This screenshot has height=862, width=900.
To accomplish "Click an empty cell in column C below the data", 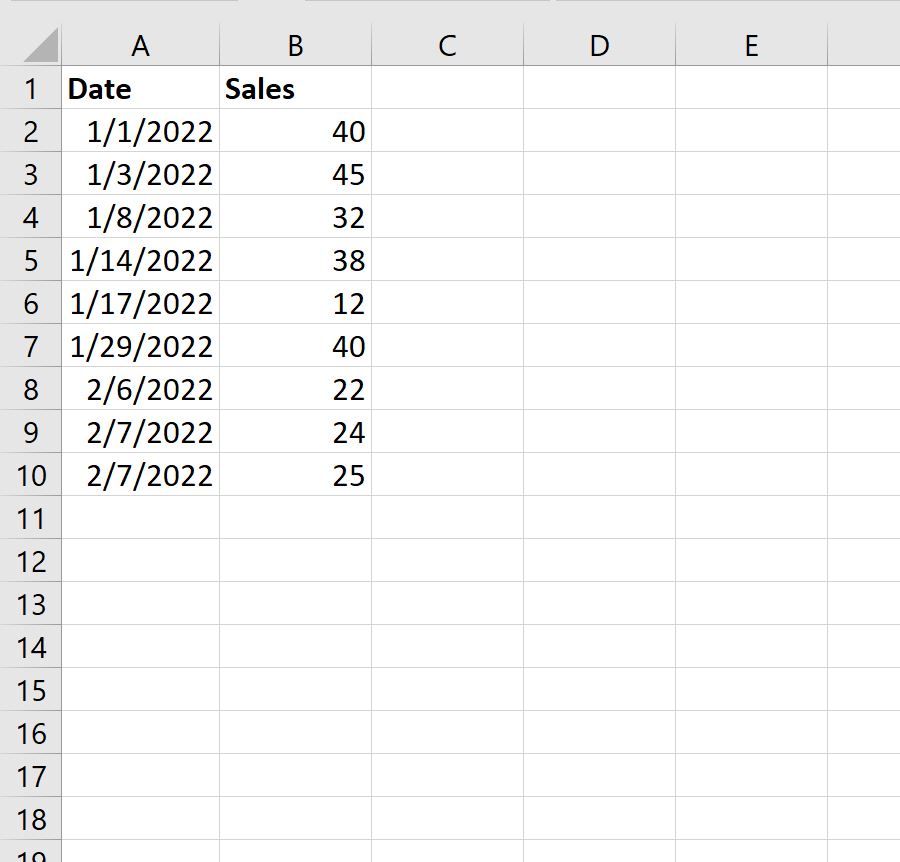I will (447, 561).
